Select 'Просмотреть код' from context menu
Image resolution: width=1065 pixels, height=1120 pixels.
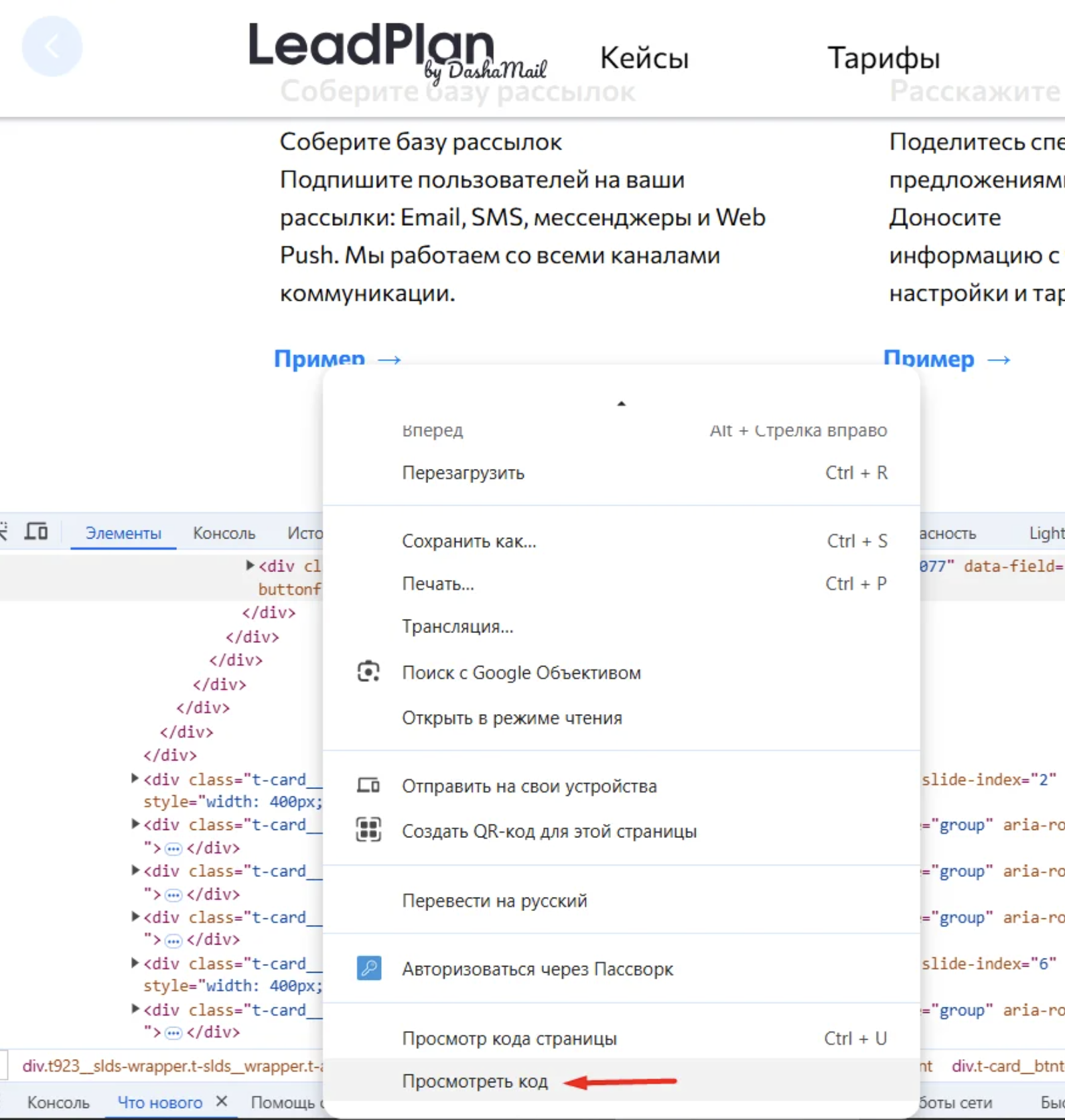point(475,1081)
